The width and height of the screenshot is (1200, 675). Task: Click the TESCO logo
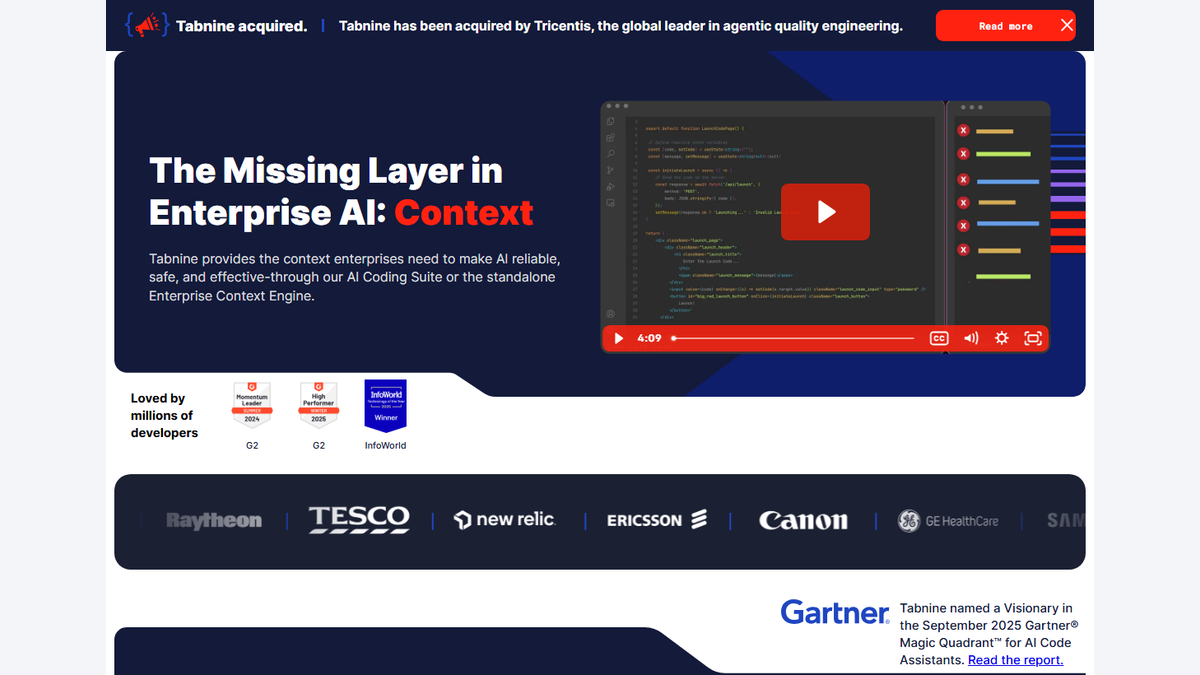point(359,519)
